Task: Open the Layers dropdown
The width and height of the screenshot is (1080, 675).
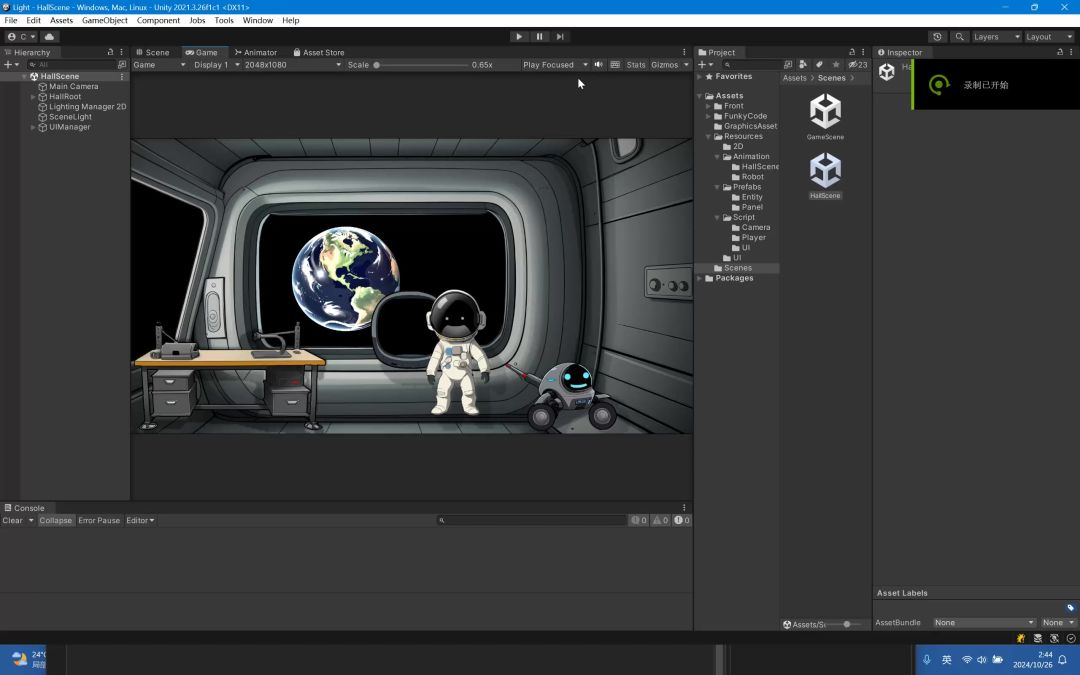Action: click(x=996, y=37)
